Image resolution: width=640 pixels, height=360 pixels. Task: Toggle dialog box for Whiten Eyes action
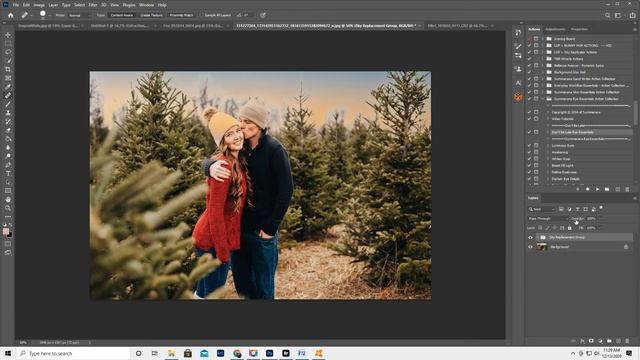(536, 159)
